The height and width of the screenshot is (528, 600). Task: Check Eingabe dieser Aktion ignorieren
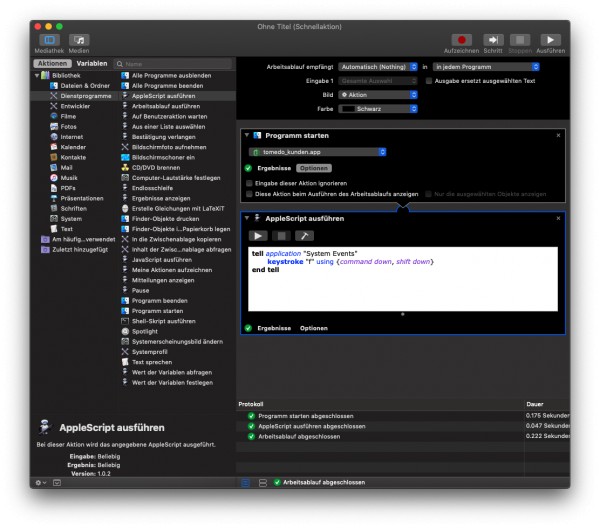[x=249, y=183]
